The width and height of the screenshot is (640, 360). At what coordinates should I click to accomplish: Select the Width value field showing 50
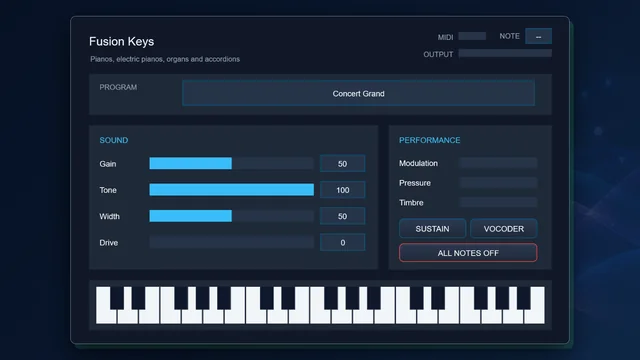coord(342,216)
